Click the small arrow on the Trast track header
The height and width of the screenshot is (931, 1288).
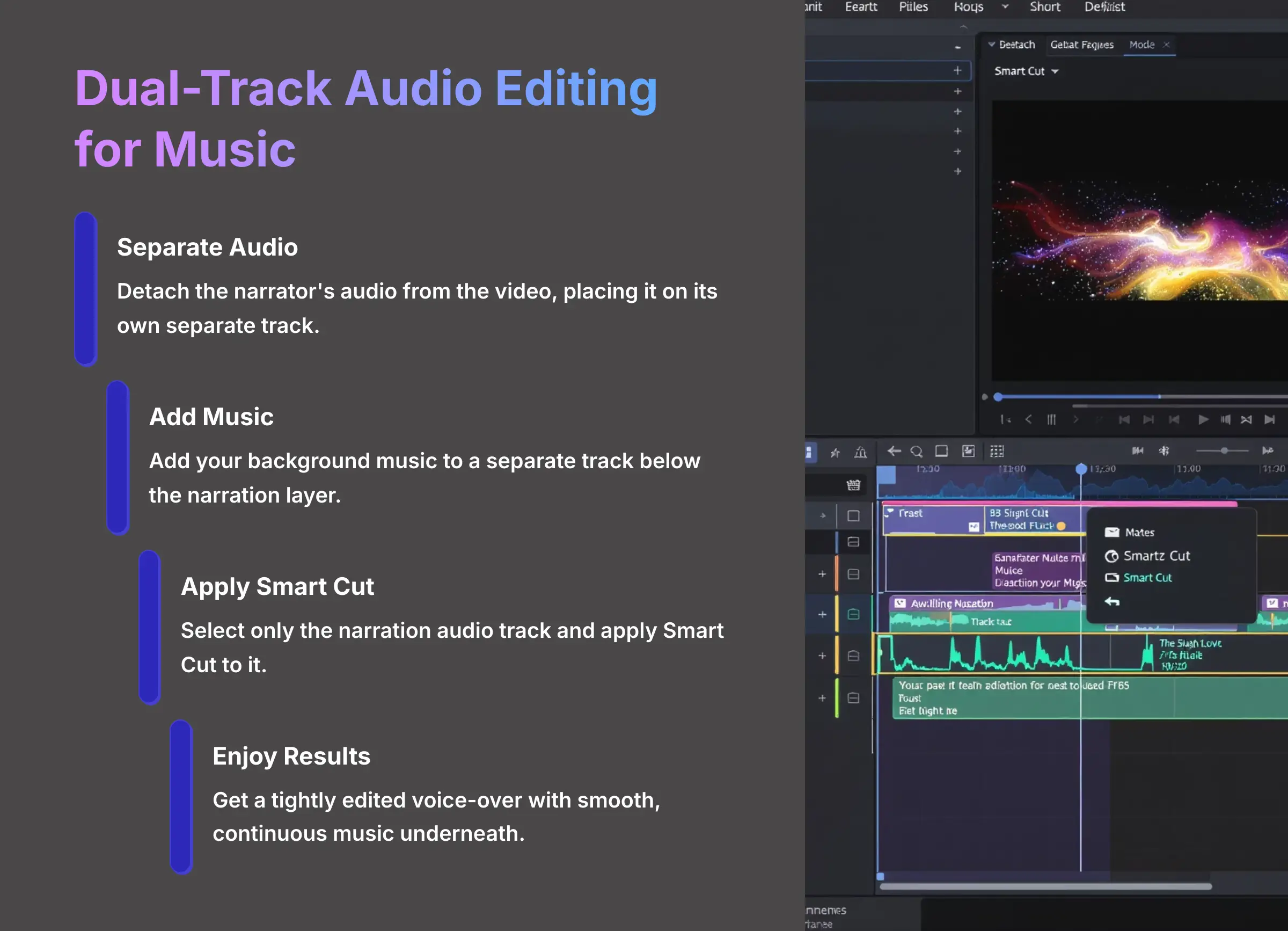[x=823, y=516]
